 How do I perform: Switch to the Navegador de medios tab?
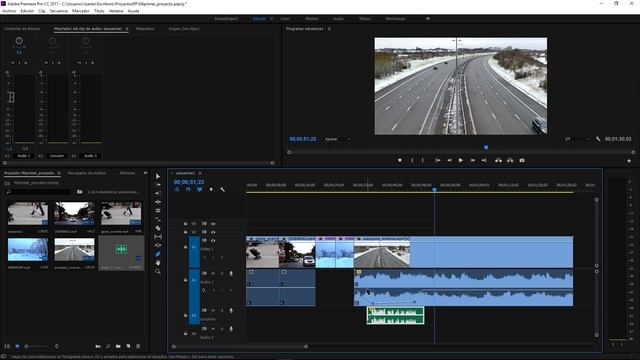[x=87, y=173]
